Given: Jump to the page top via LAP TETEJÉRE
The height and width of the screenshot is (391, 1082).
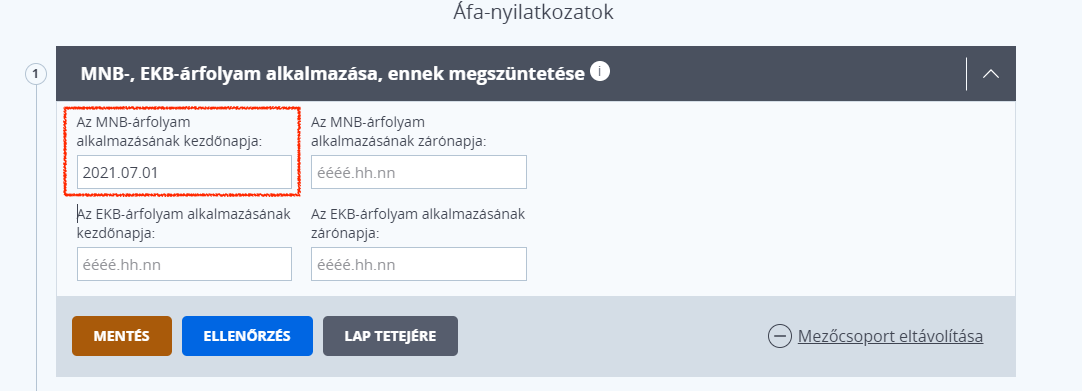Looking at the screenshot, I should 390,336.
